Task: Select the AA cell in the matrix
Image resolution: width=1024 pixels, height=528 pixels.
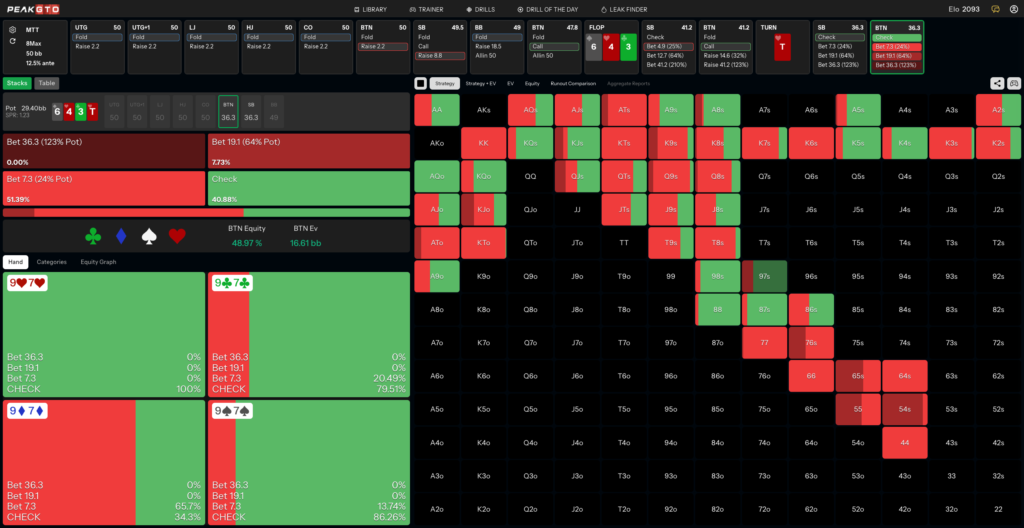Action: [437, 110]
